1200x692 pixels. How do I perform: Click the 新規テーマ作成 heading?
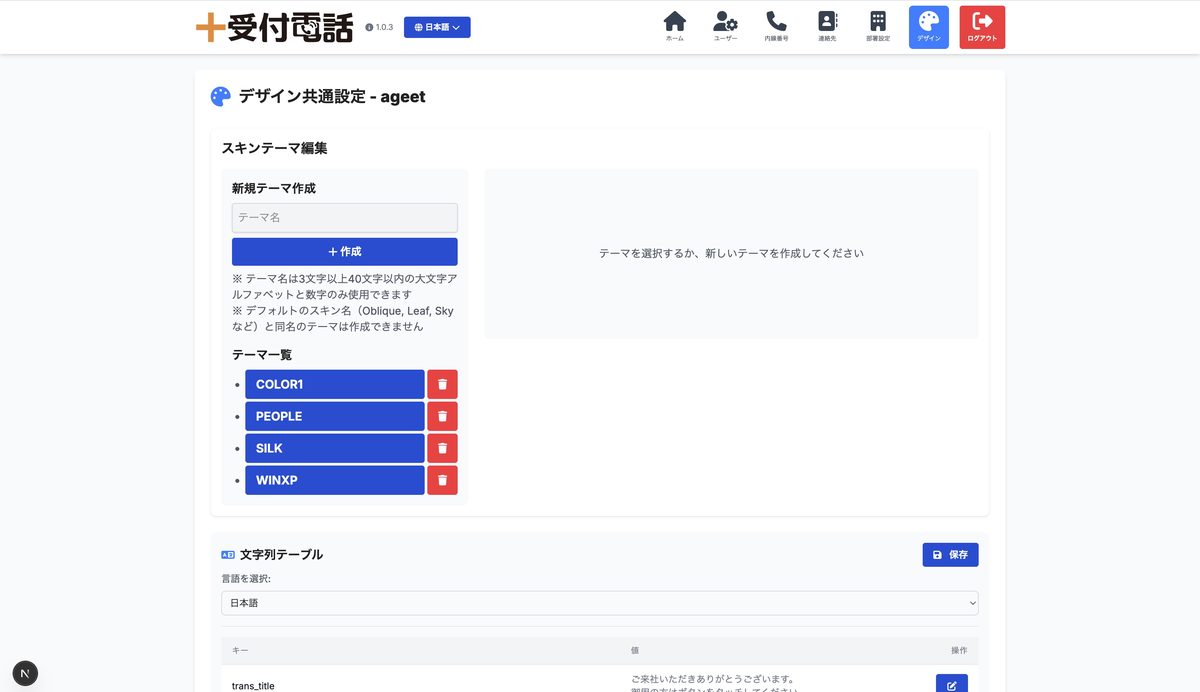(274, 188)
